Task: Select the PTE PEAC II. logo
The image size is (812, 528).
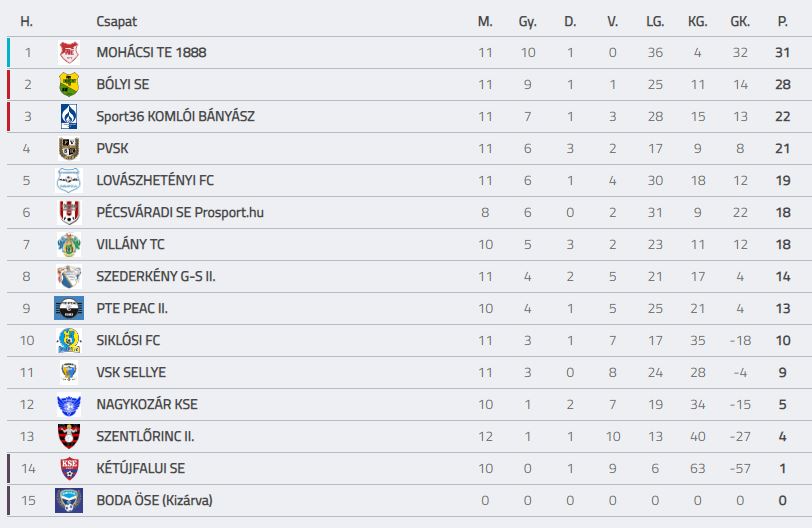Action: 69,309
